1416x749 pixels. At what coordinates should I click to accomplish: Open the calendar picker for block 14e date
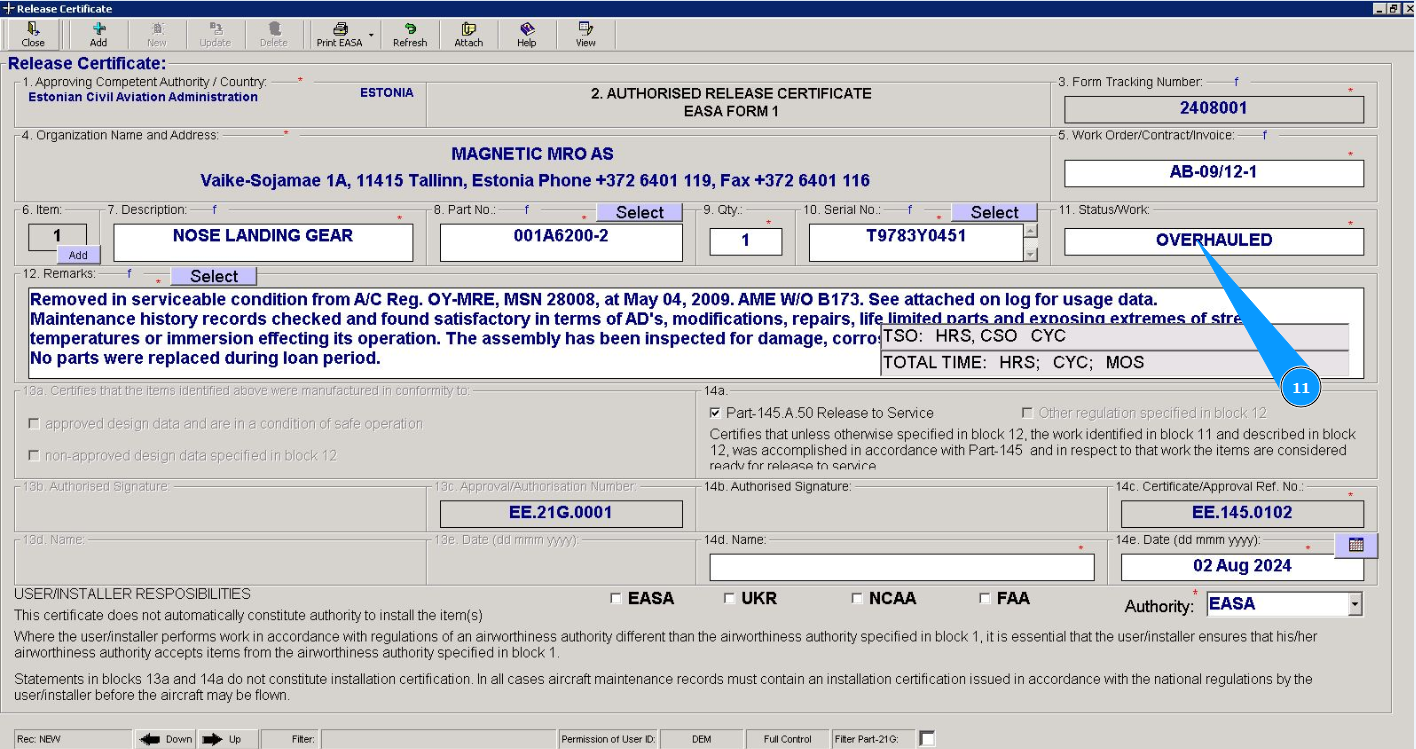point(1356,545)
